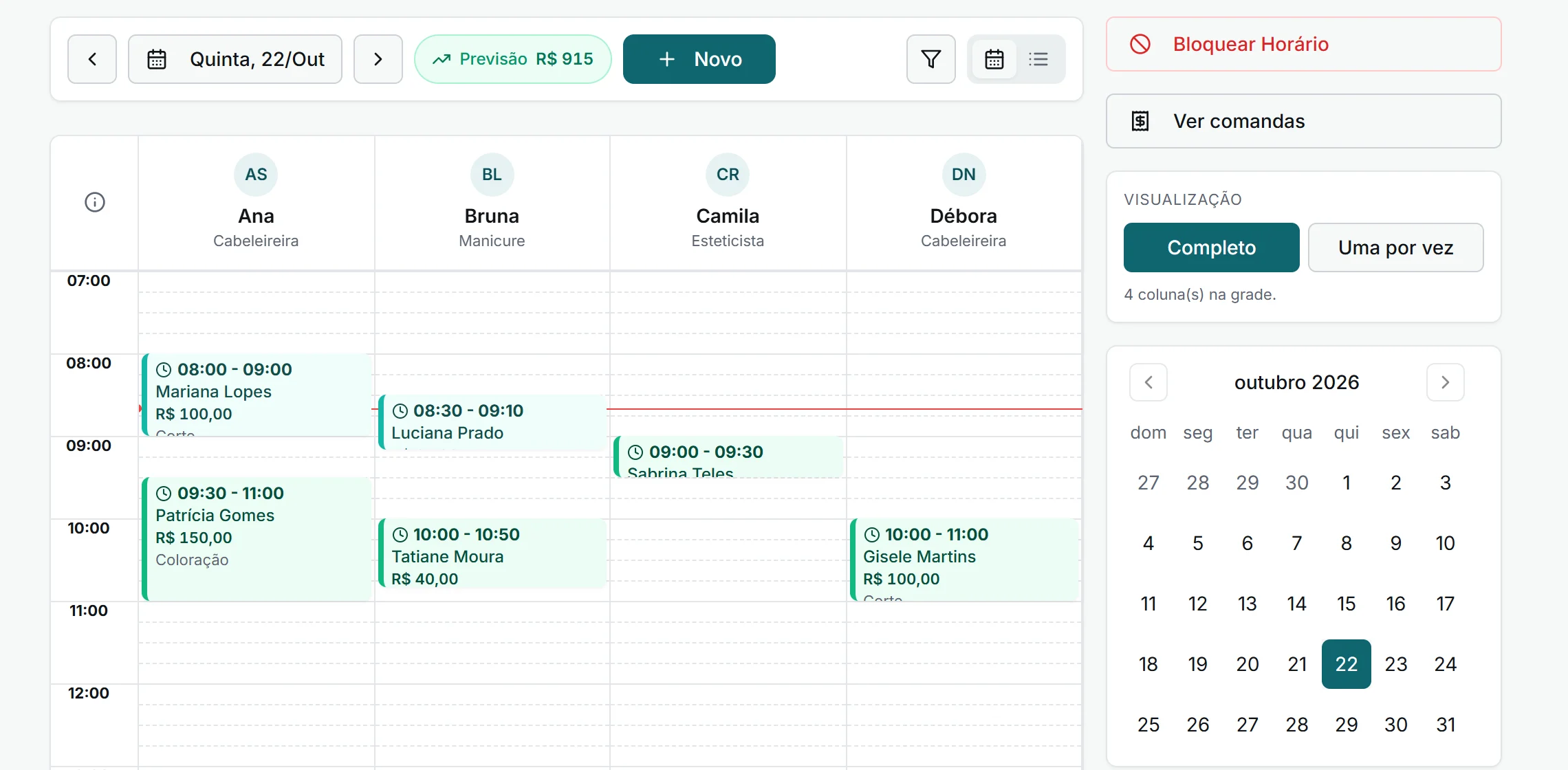Create a new appointment with Novo

click(x=699, y=59)
